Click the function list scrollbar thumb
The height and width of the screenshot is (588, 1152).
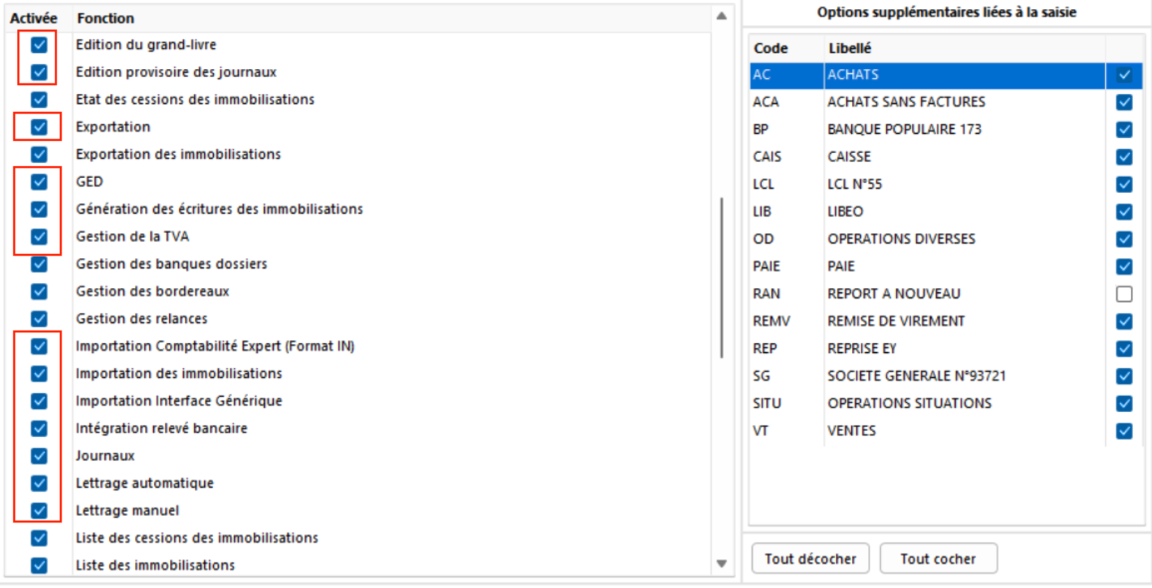coord(722,278)
